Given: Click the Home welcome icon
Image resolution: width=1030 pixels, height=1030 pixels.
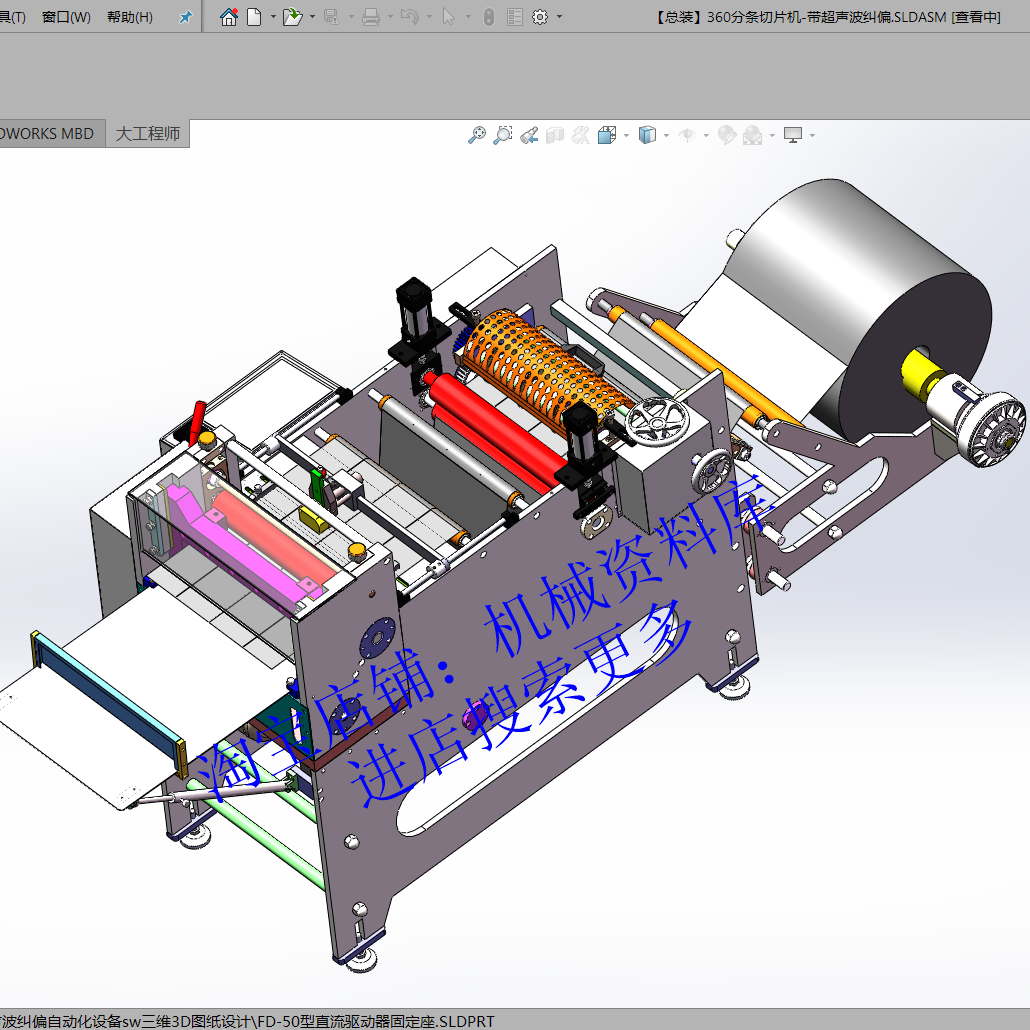Looking at the screenshot, I should 229,16.
